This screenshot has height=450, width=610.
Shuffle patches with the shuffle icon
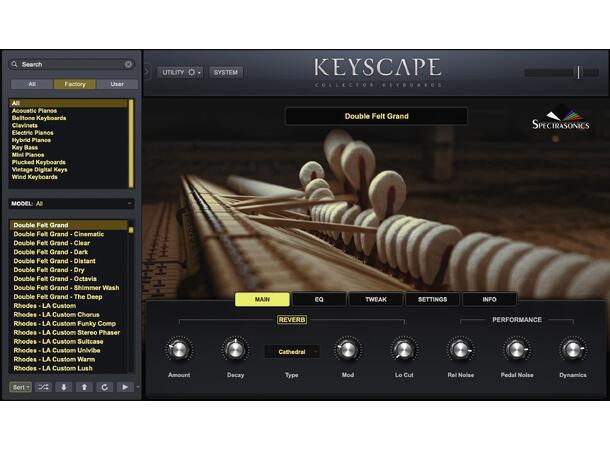coord(43,387)
